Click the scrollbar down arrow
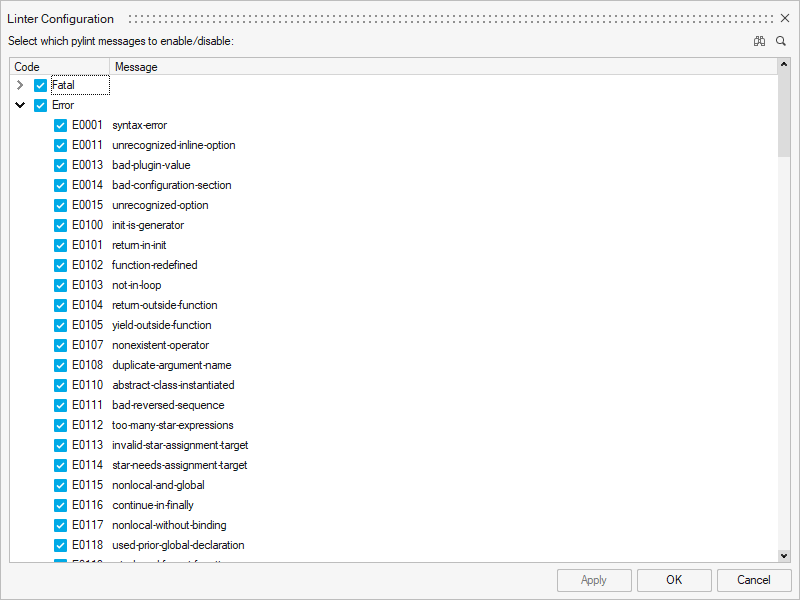Viewport: 800px width, 600px height. pyautogui.click(x=785, y=555)
